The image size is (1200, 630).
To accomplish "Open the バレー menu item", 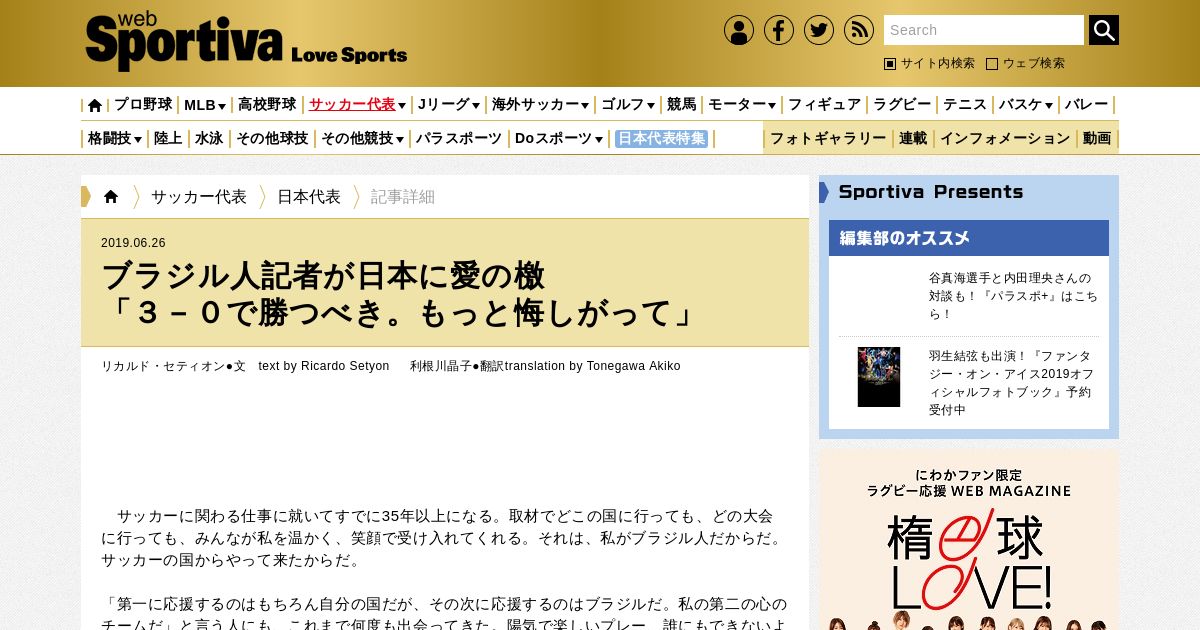I will click(1086, 105).
